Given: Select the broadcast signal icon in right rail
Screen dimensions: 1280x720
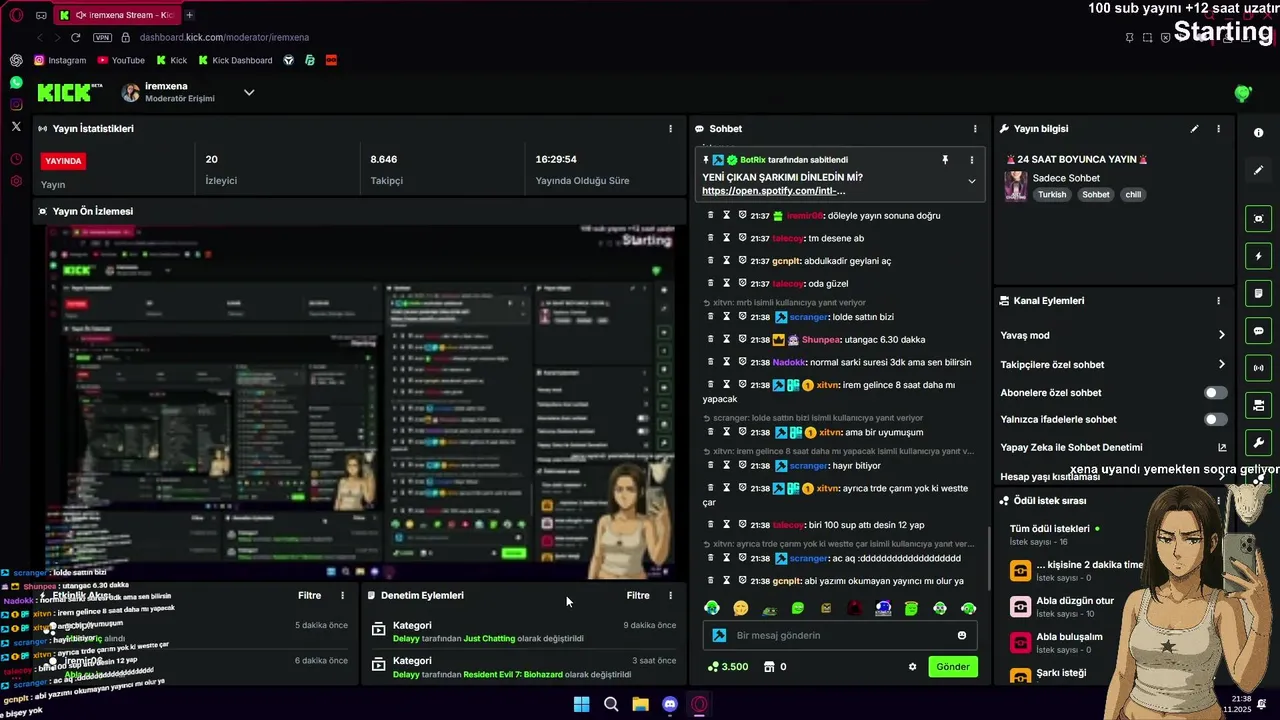Looking at the screenshot, I should [1258, 368].
